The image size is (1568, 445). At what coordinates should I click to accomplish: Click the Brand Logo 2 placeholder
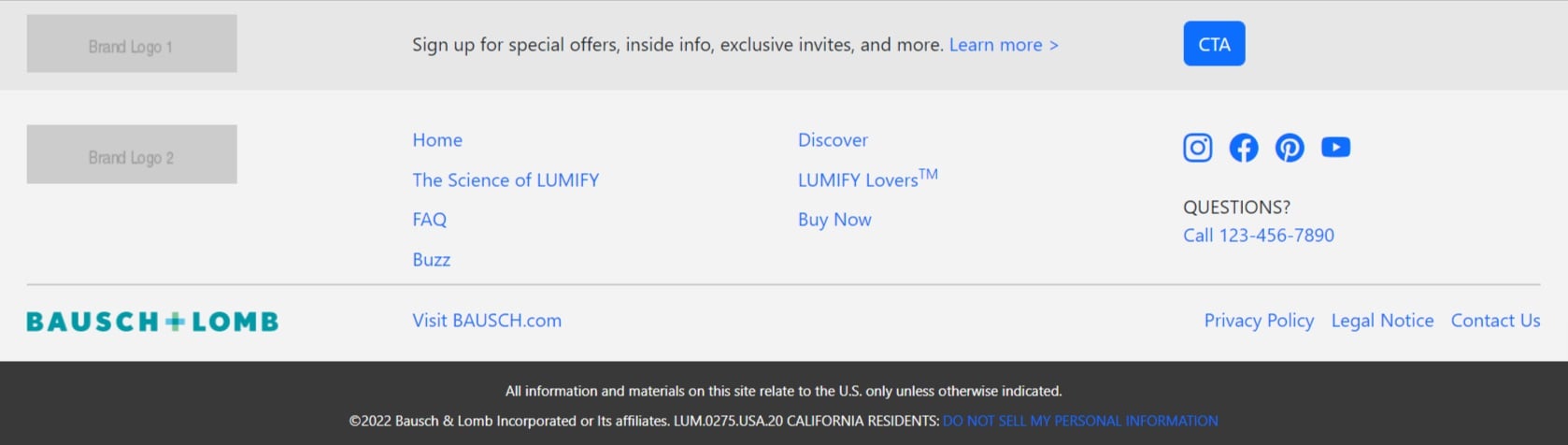[132, 154]
